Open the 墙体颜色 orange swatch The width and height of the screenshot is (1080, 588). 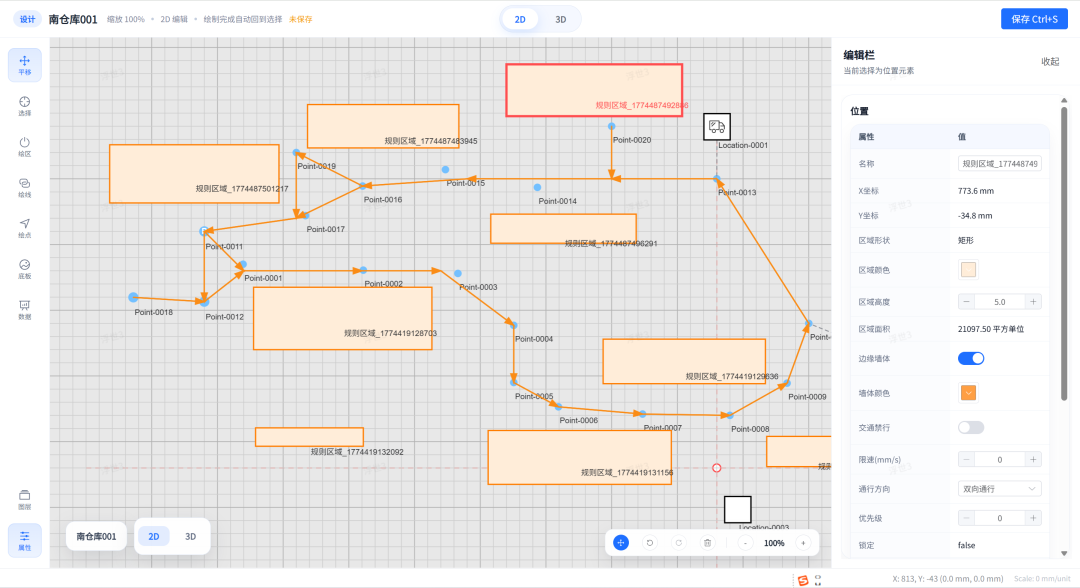(968, 392)
